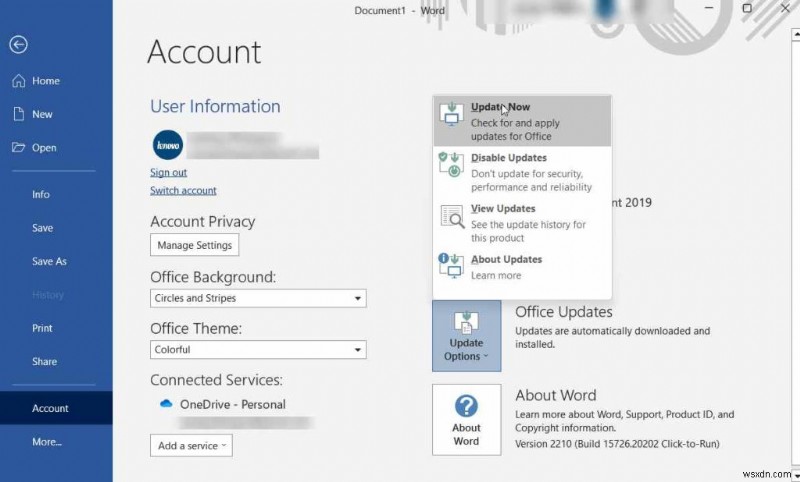
Task: Click the Manage Settings button
Action: (194, 245)
